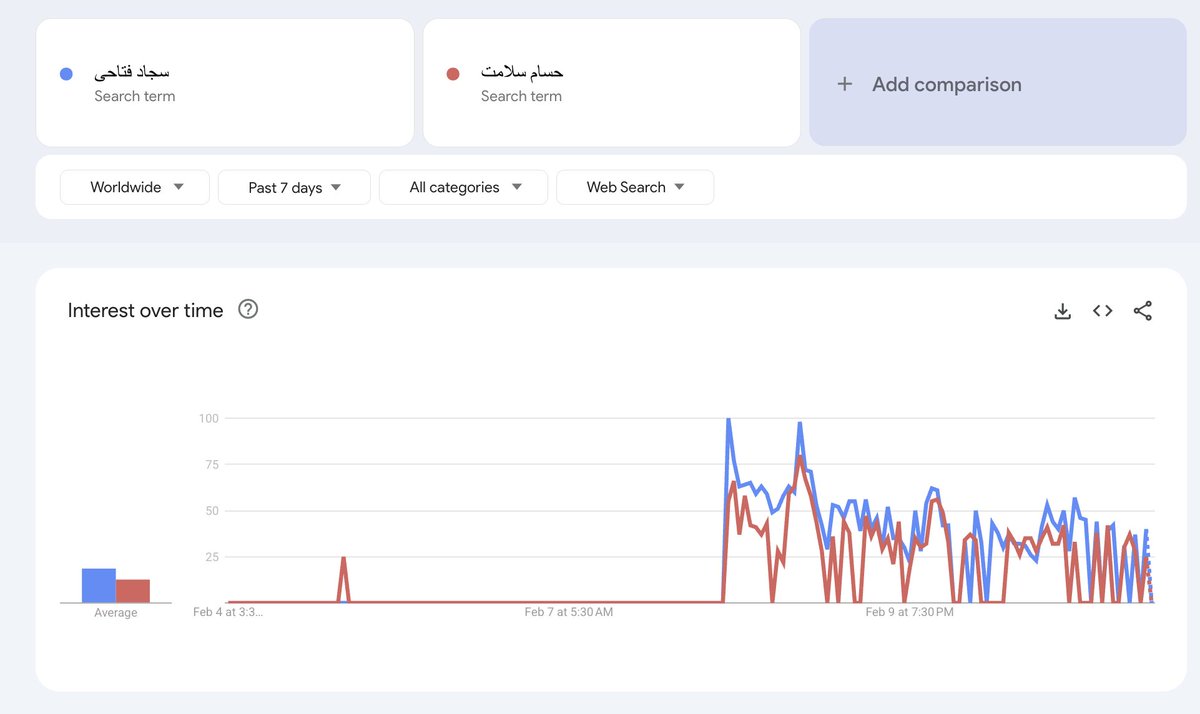Click the 100 y-axis value

coord(208,418)
